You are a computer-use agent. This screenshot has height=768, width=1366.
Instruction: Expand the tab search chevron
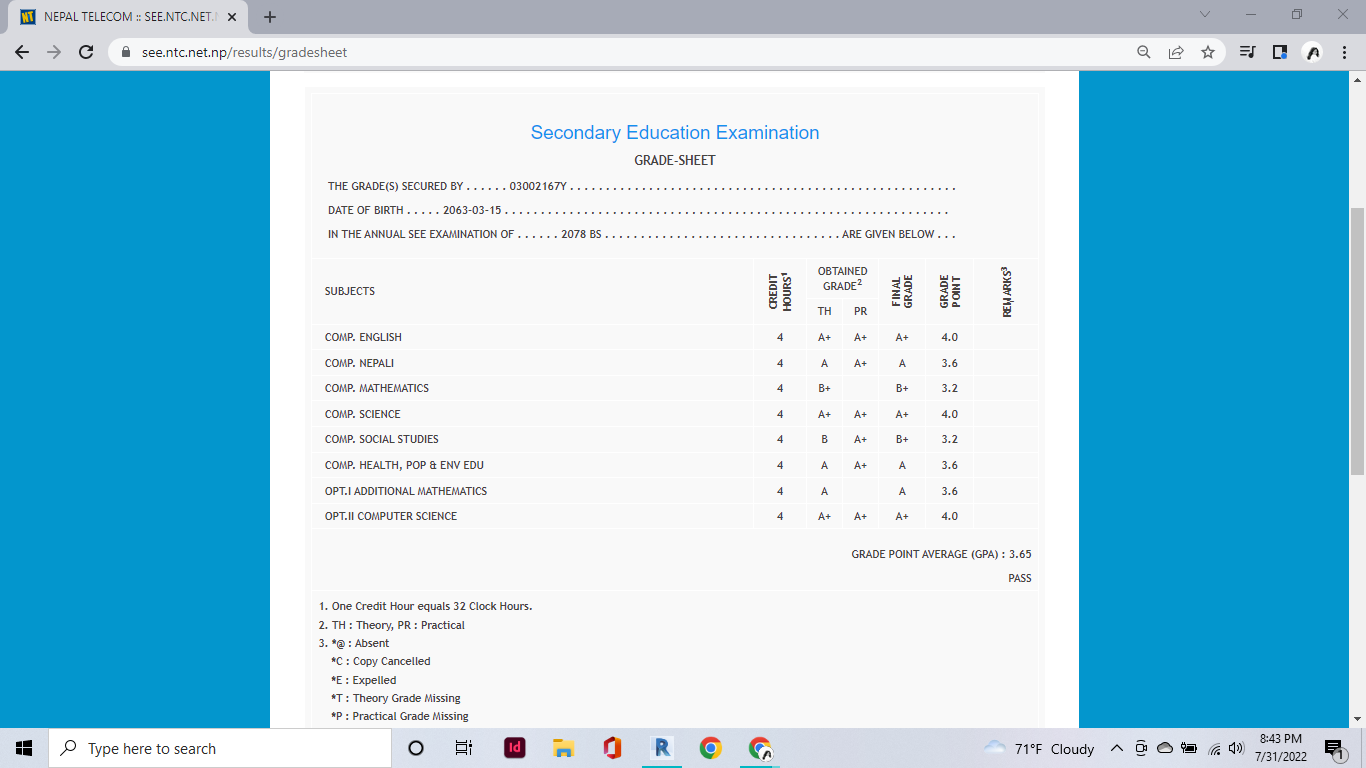[x=1204, y=15]
